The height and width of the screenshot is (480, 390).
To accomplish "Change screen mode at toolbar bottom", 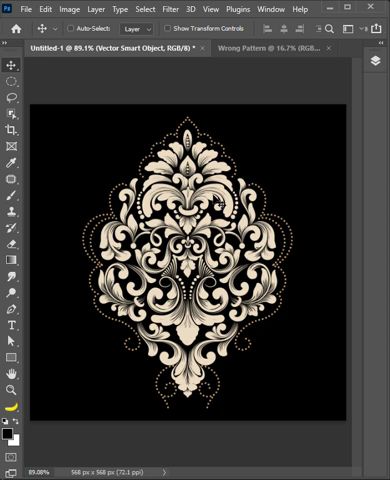I will tap(11, 473).
